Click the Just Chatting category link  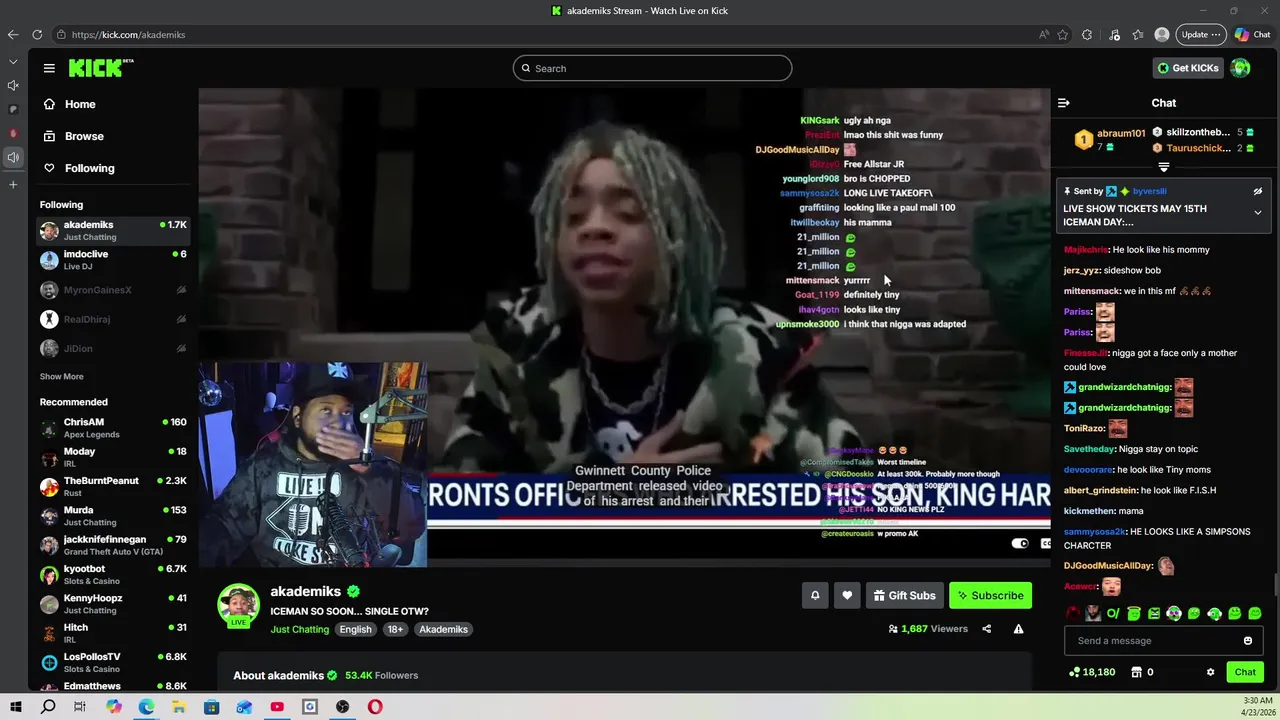click(x=299, y=629)
